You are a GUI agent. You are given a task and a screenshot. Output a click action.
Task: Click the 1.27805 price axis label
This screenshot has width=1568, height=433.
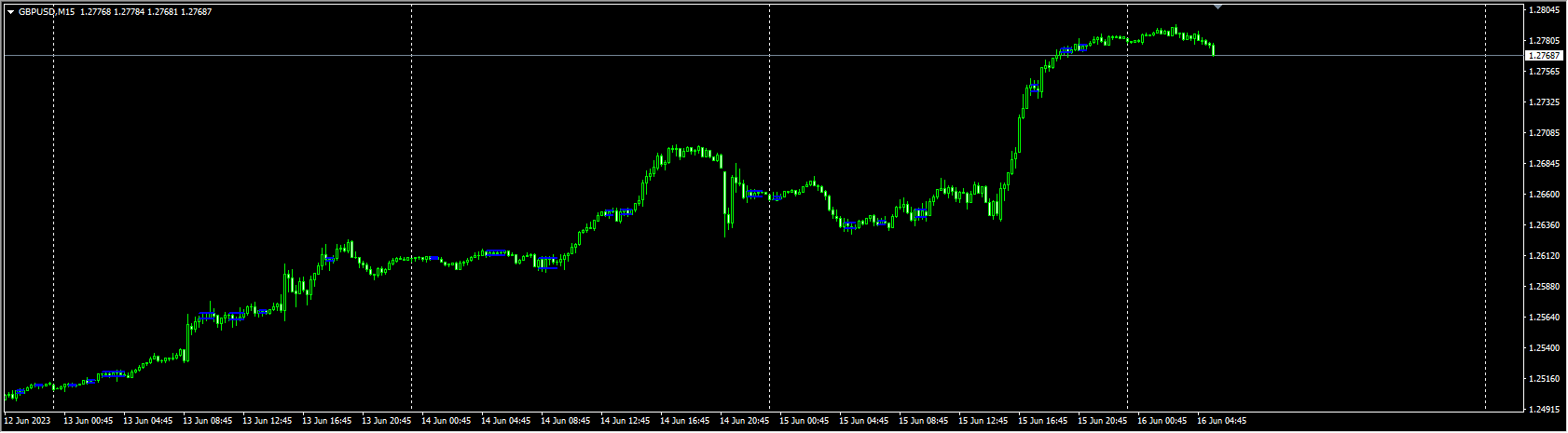(1545, 41)
